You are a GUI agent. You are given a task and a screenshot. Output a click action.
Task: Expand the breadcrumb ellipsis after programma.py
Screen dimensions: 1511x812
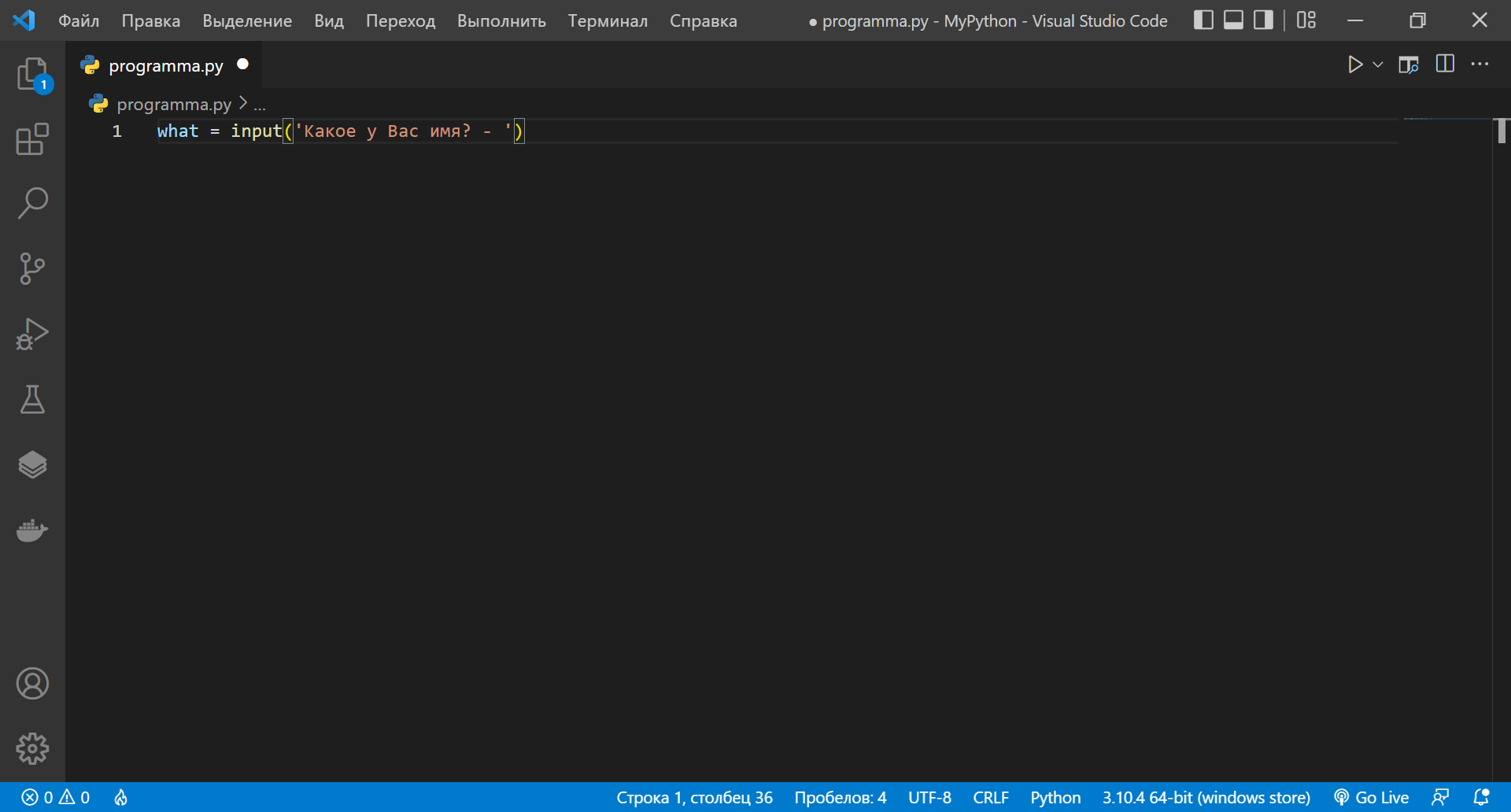coord(260,105)
